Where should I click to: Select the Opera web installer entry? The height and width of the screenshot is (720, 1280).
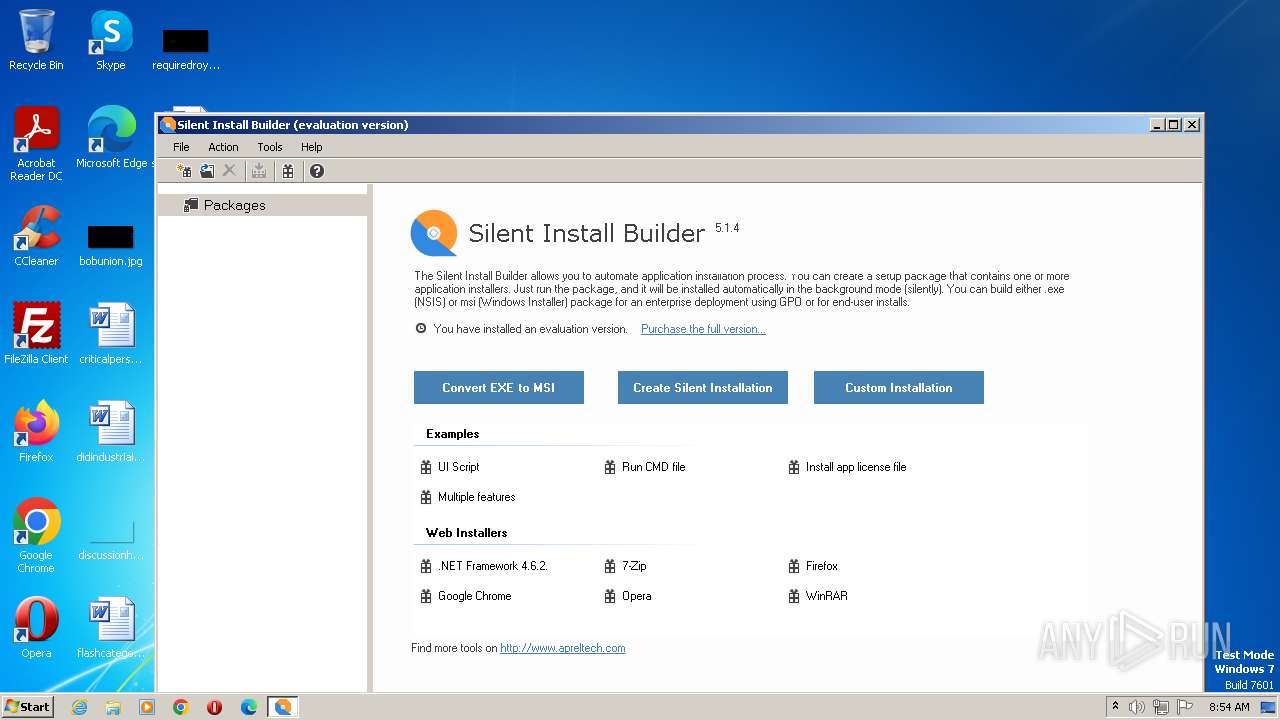pyautogui.click(x=628, y=596)
